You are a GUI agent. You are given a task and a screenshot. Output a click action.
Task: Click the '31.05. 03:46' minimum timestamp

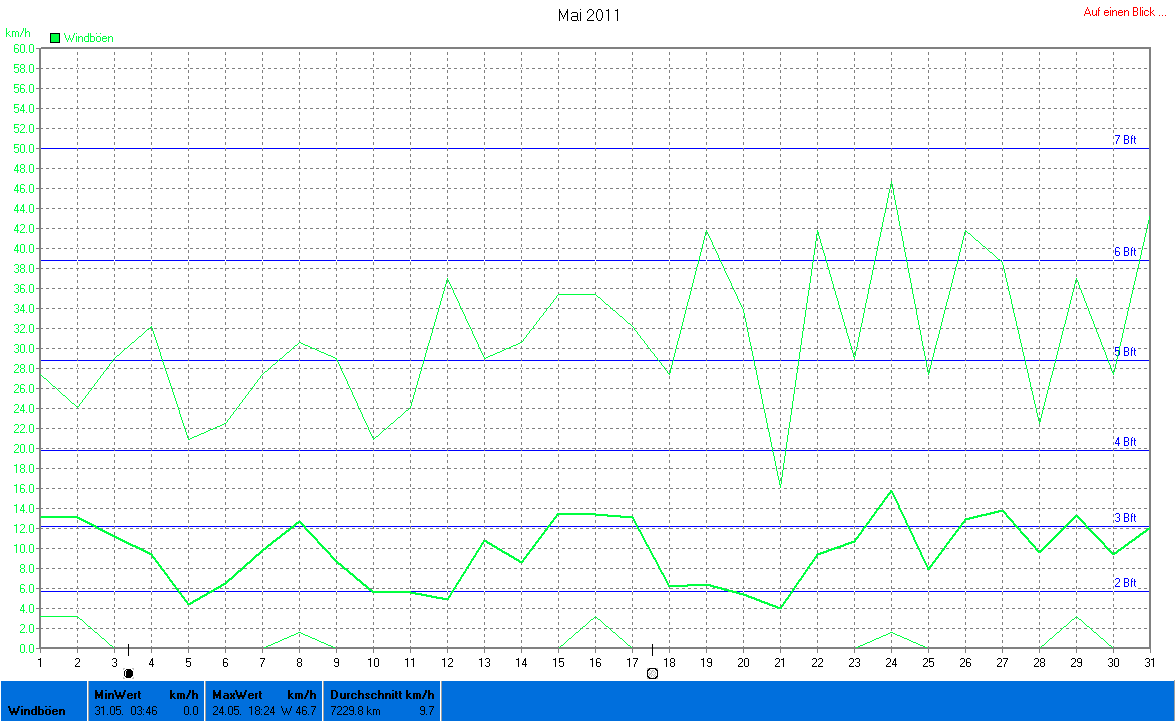[126, 711]
